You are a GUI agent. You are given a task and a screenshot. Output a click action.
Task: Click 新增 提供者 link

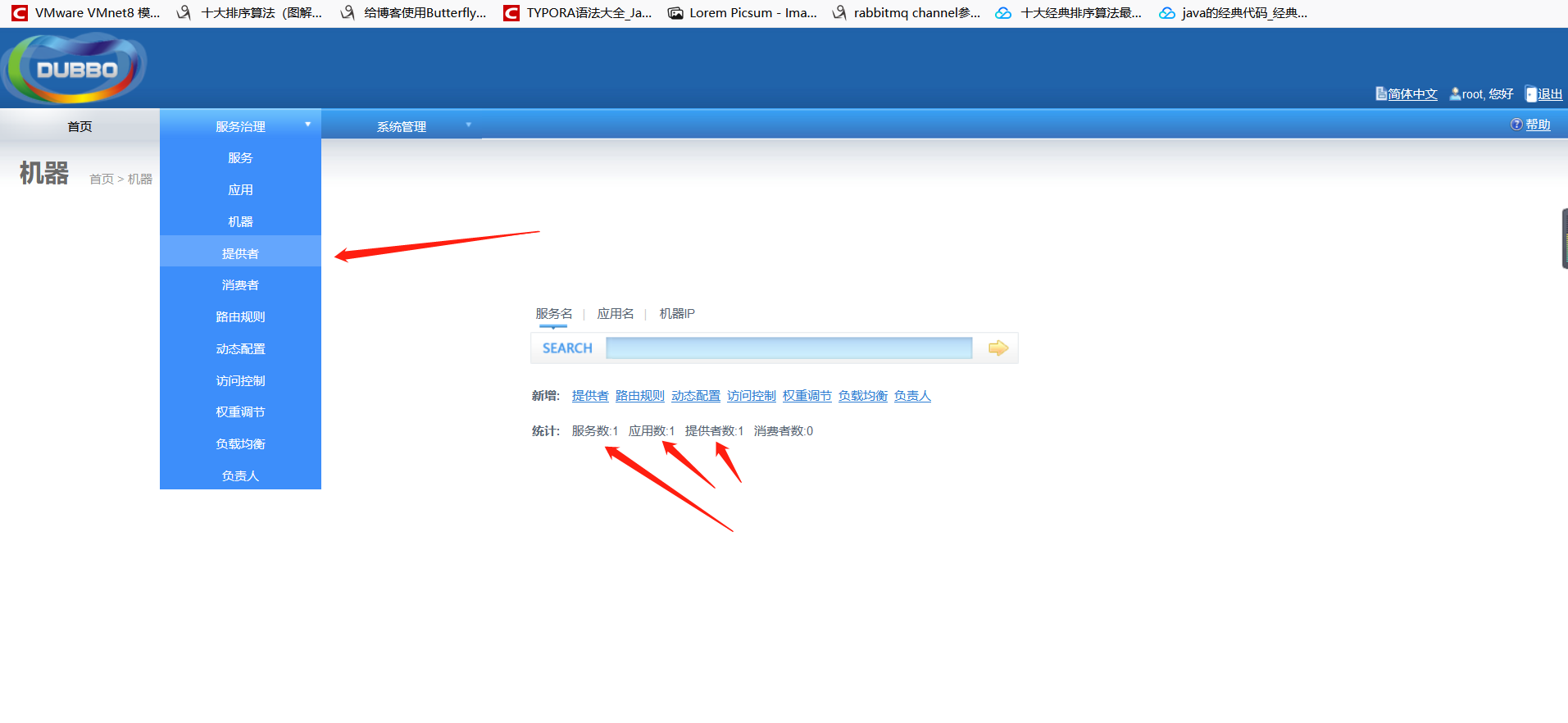[x=590, y=396]
